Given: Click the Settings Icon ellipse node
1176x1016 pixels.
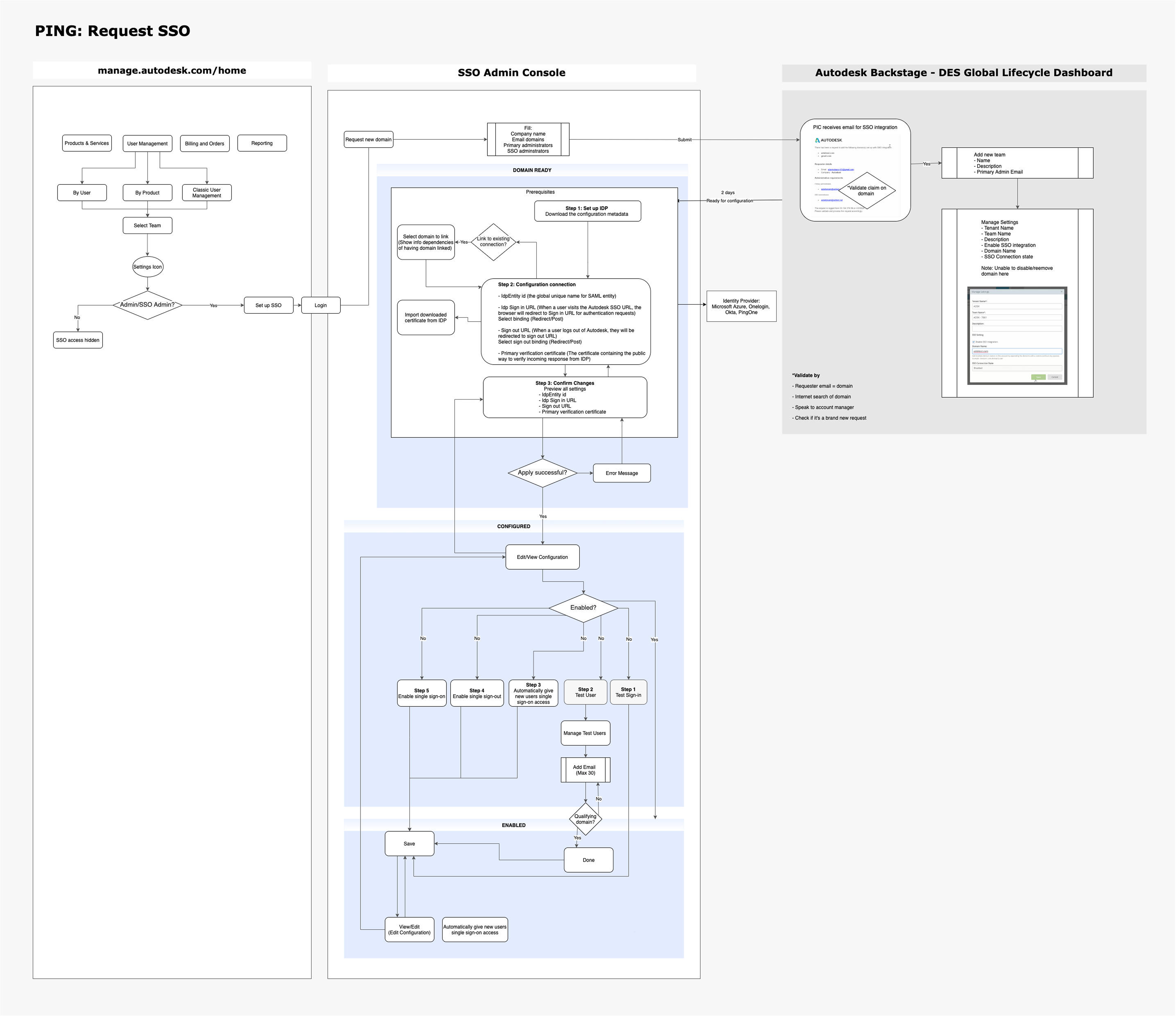Looking at the screenshot, I should pyautogui.click(x=148, y=267).
